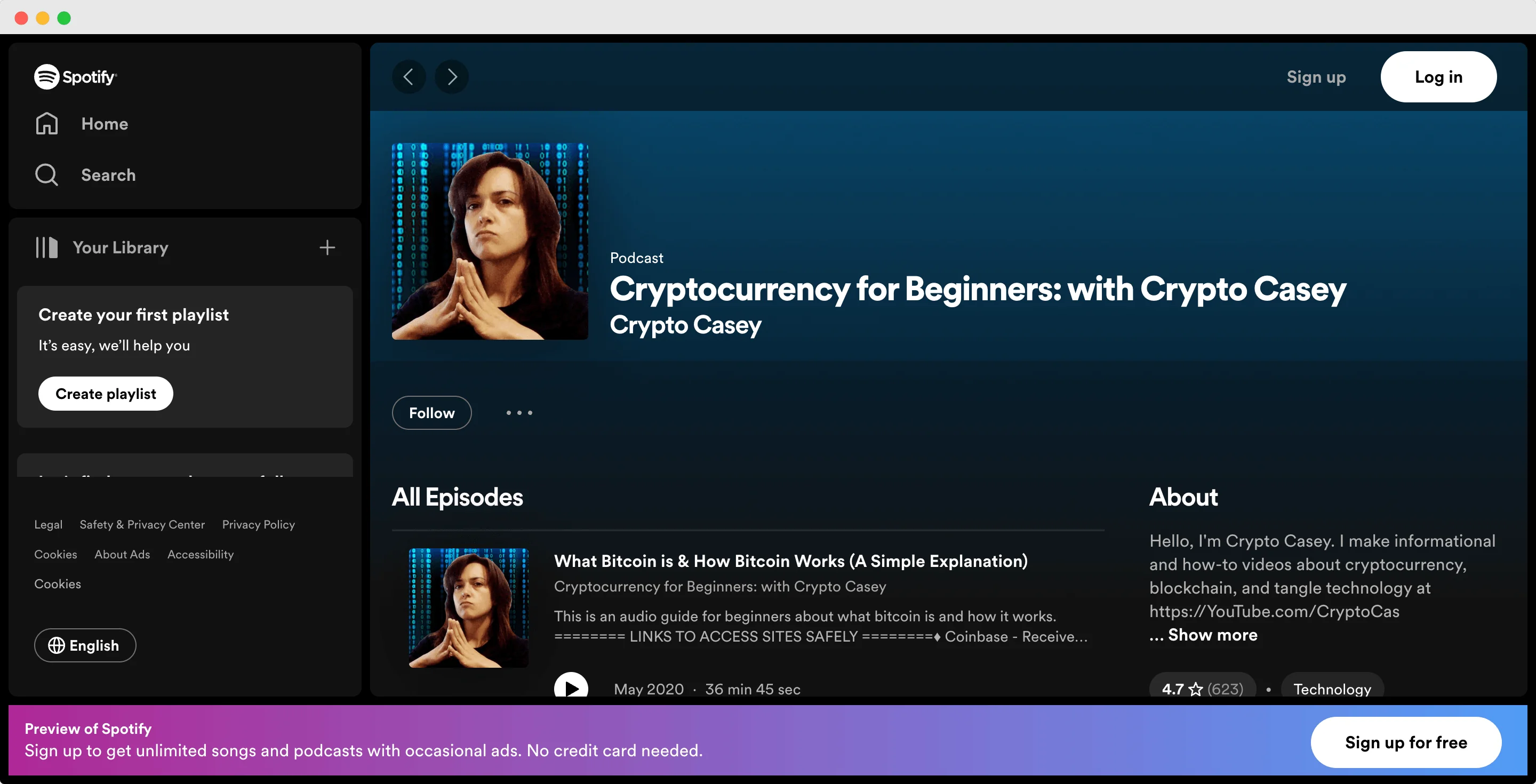Click the three-dots more options menu

pyautogui.click(x=519, y=412)
